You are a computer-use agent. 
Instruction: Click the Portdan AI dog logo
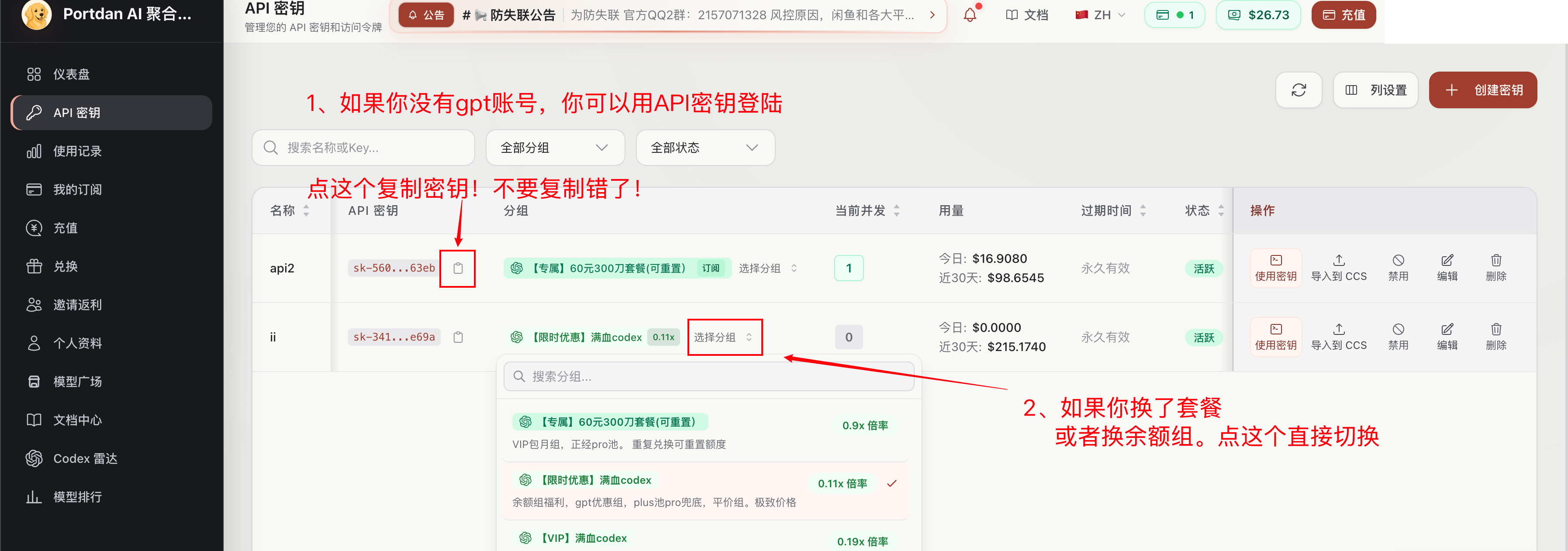37,14
